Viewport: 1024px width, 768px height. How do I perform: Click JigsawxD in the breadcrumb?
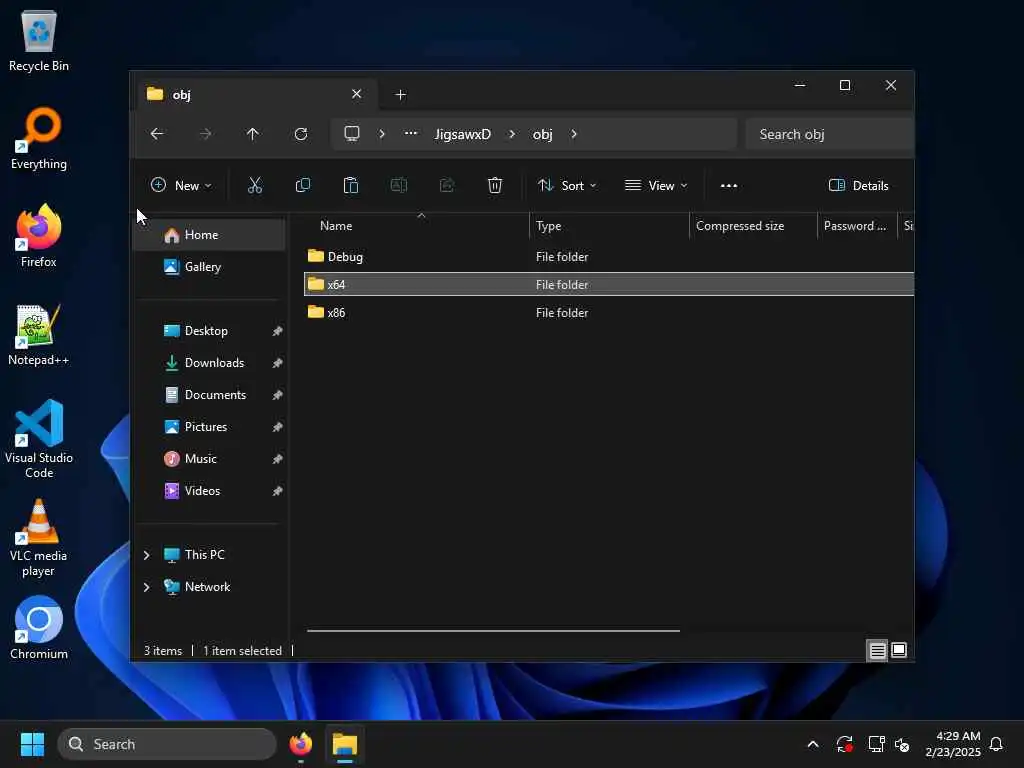click(462, 134)
